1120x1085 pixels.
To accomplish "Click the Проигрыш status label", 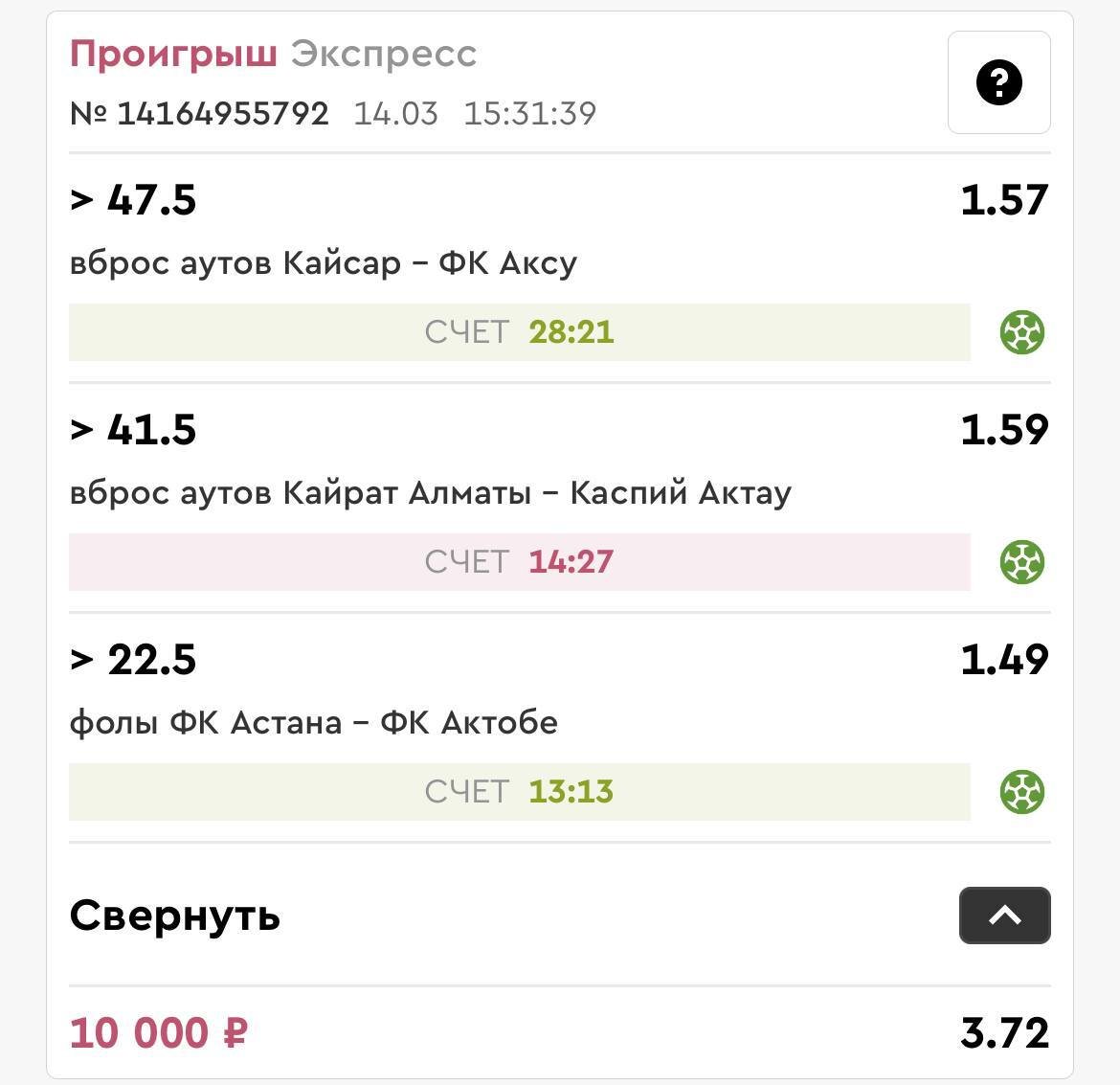I will tap(173, 54).
